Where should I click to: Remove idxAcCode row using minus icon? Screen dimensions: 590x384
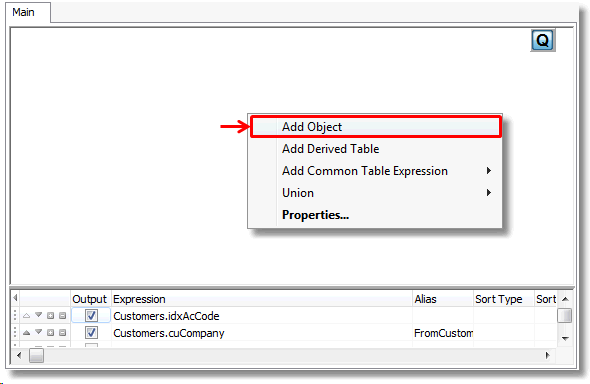click(x=62, y=316)
